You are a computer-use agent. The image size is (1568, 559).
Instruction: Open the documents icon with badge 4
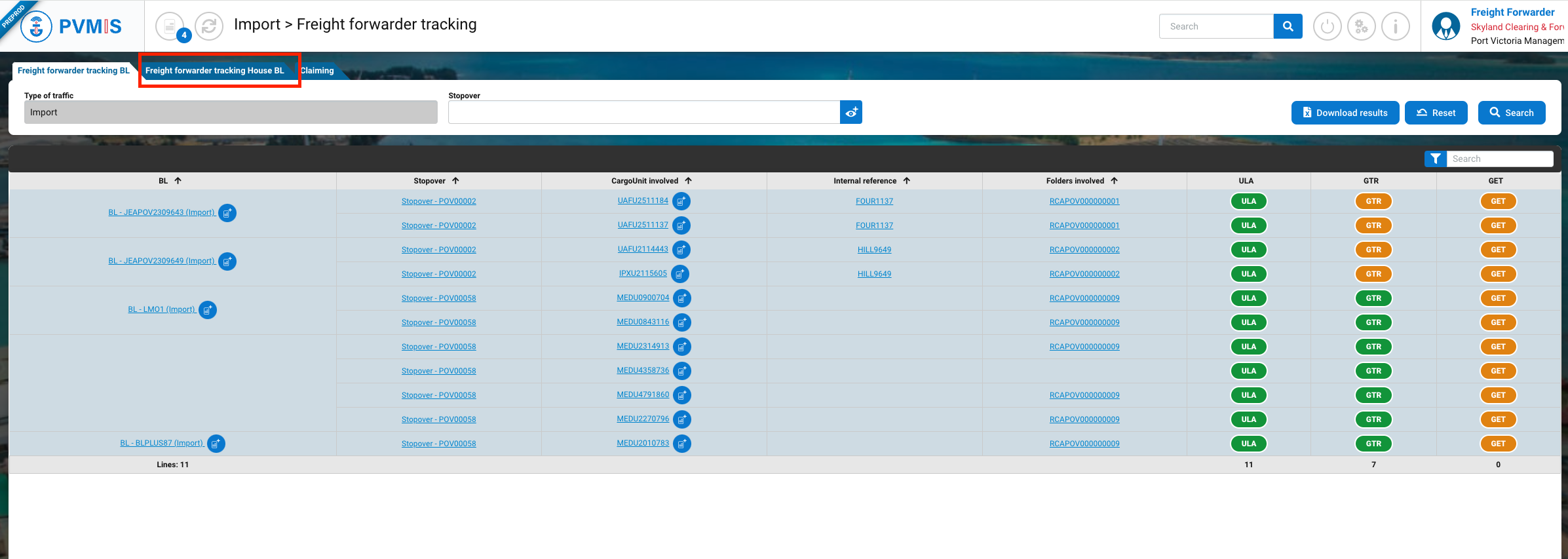point(170,26)
